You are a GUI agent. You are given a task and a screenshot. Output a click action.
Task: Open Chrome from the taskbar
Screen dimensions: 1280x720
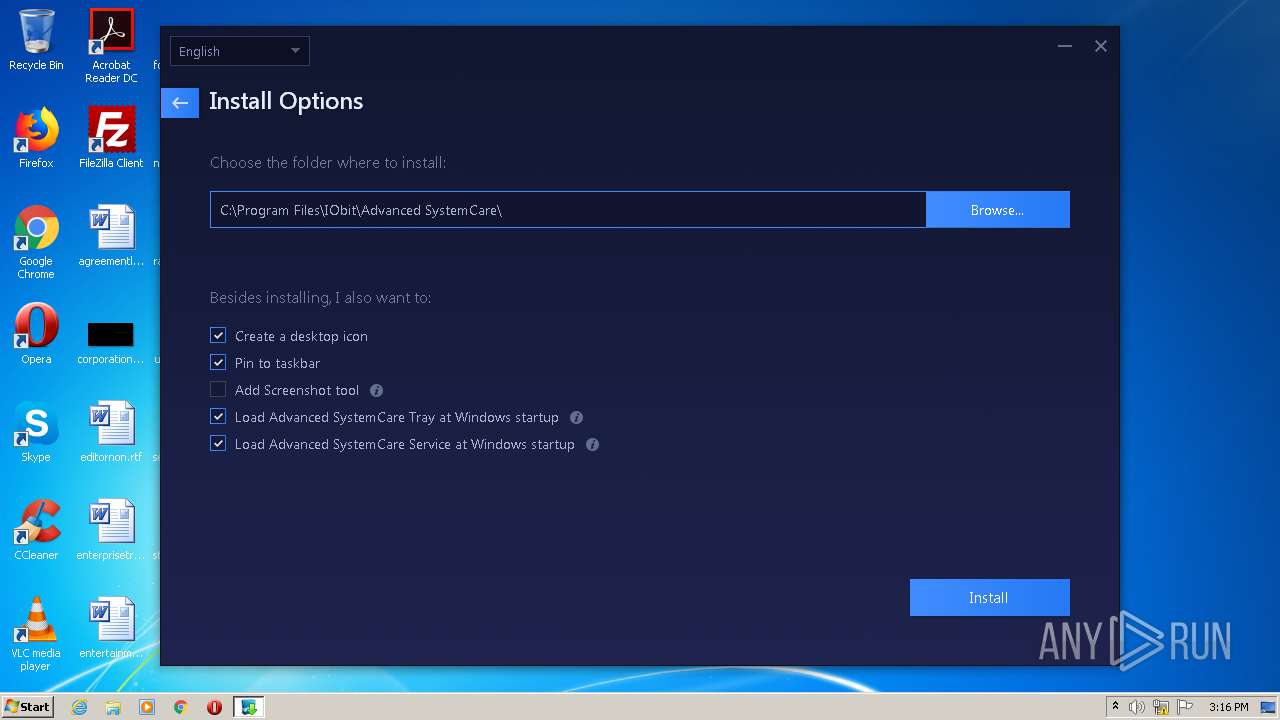click(x=181, y=707)
